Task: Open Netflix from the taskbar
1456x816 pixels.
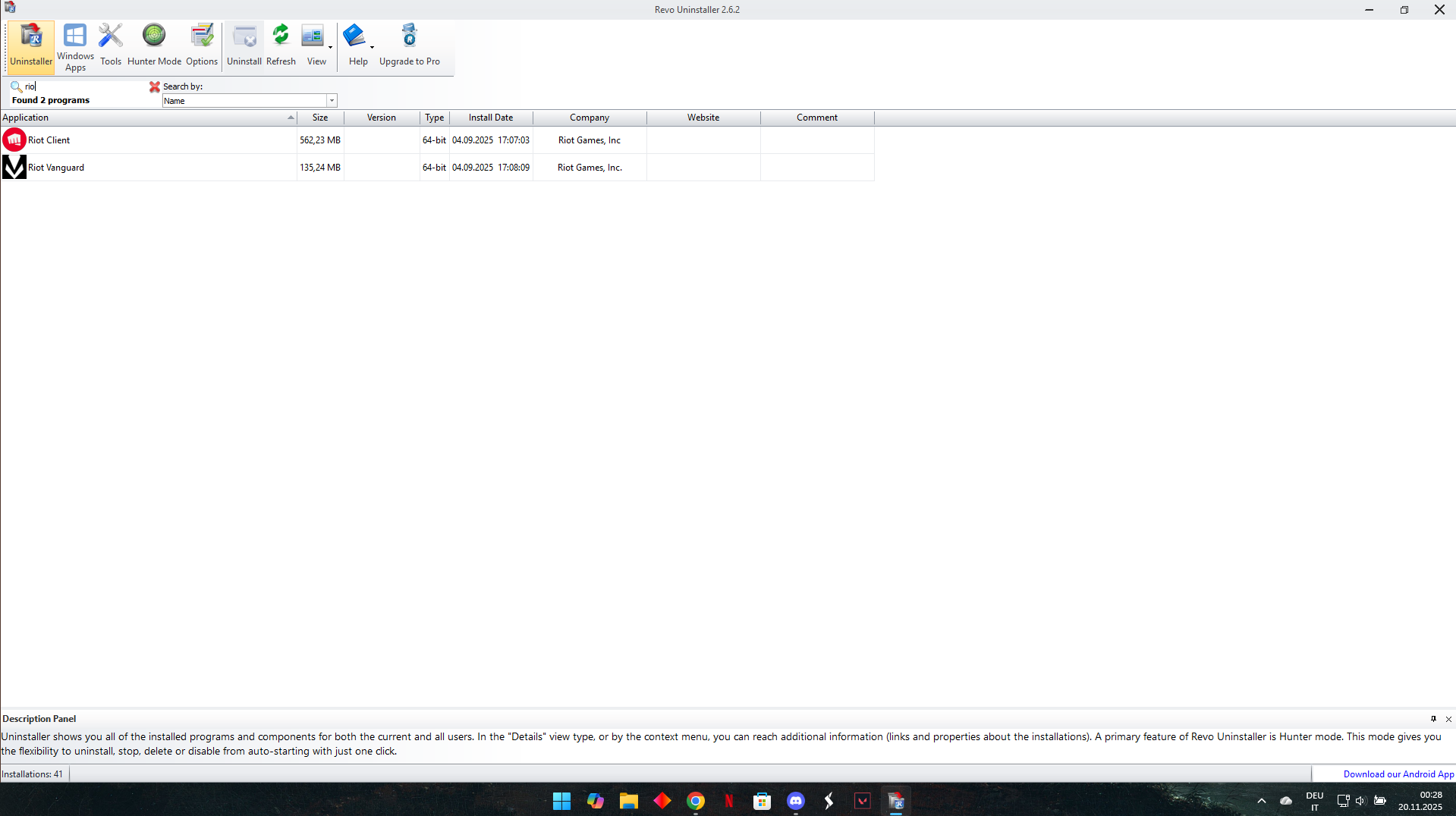Action: point(728,801)
